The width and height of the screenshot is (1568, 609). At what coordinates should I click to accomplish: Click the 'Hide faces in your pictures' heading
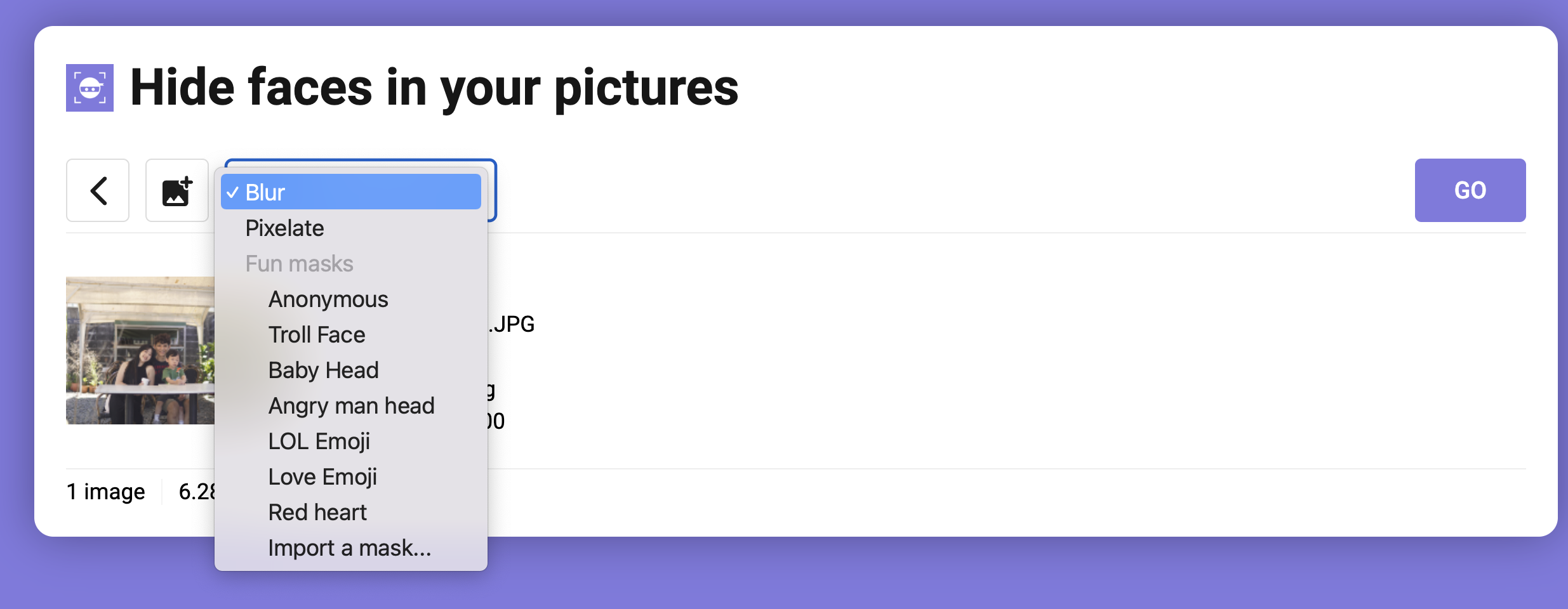pos(434,88)
